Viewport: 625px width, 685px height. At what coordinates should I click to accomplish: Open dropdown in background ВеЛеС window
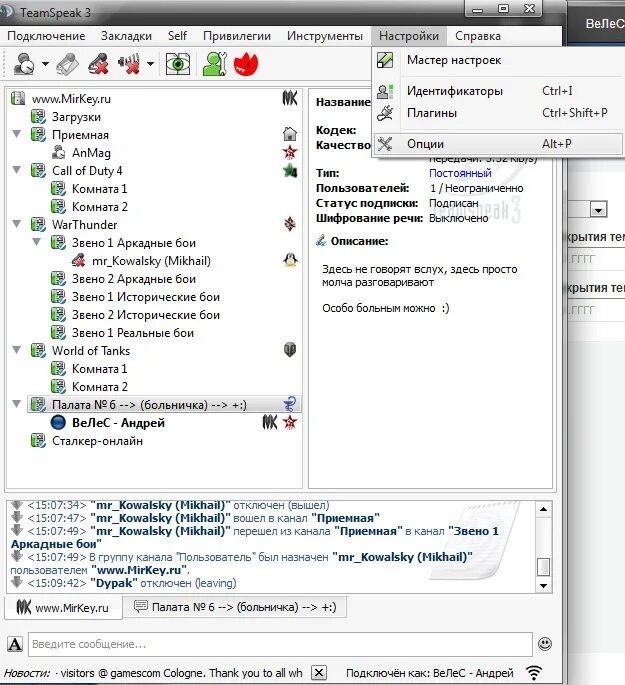(x=598, y=210)
